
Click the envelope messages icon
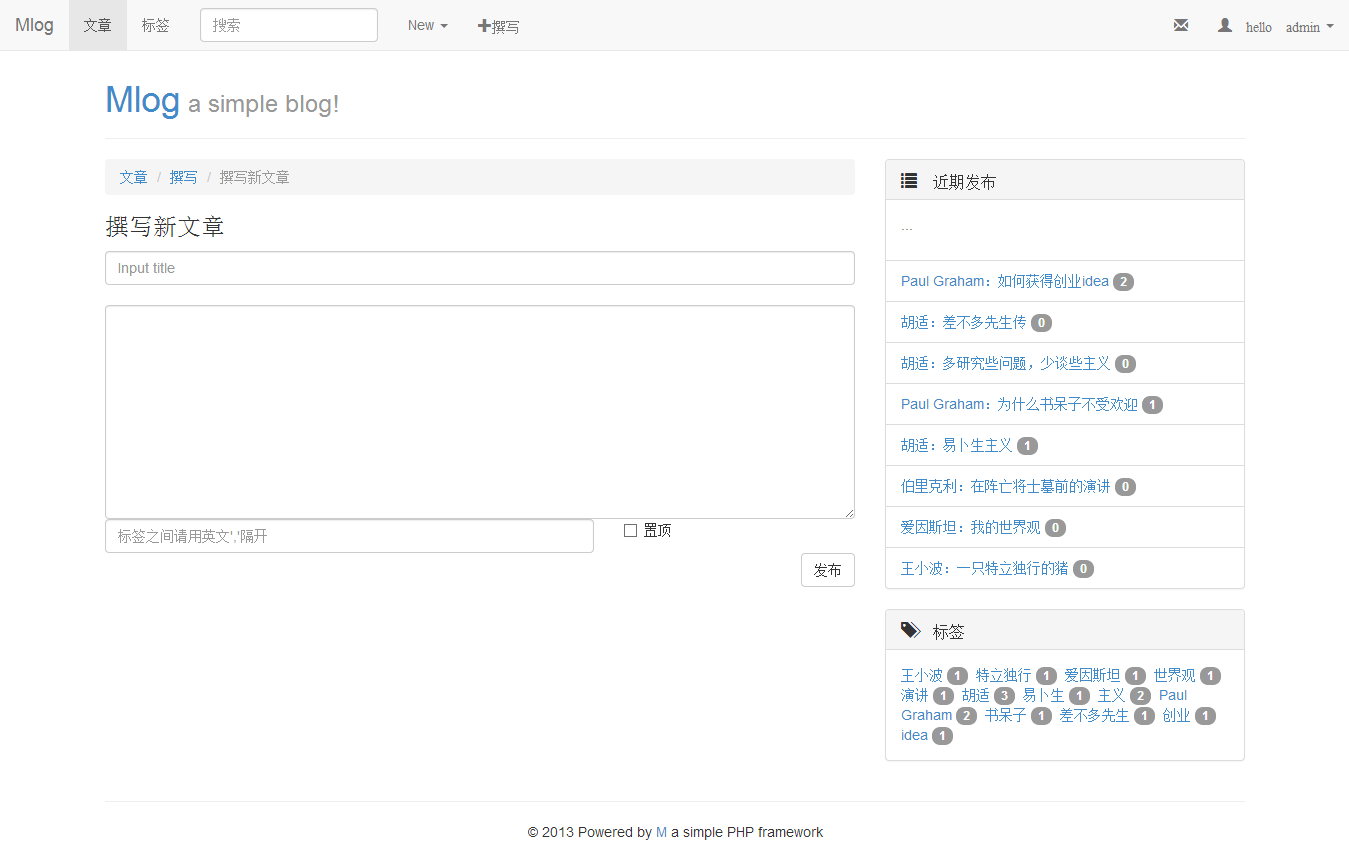click(x=1181, y=26)
